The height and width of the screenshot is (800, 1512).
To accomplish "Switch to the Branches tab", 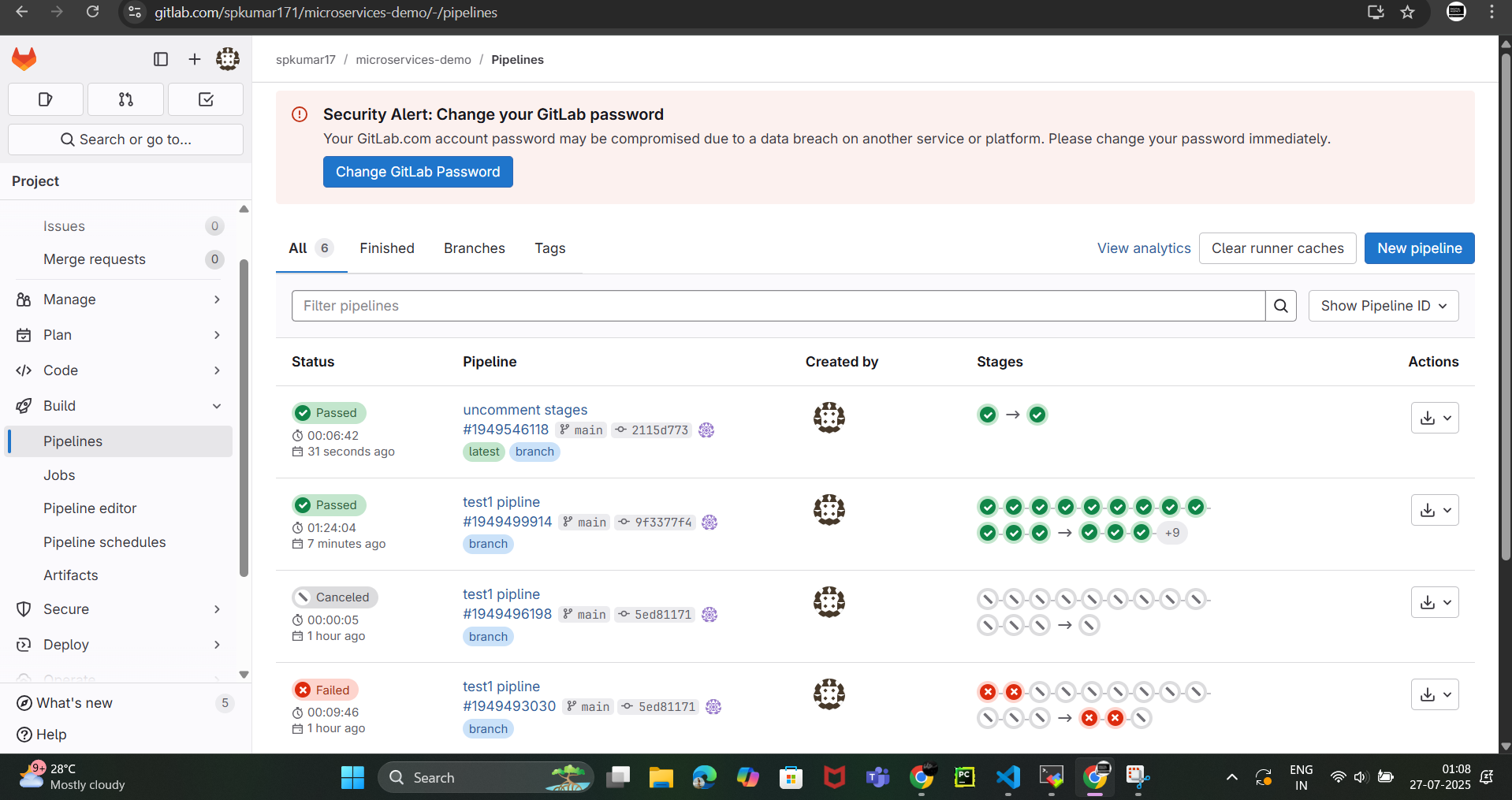I will [x=475, y=248].
